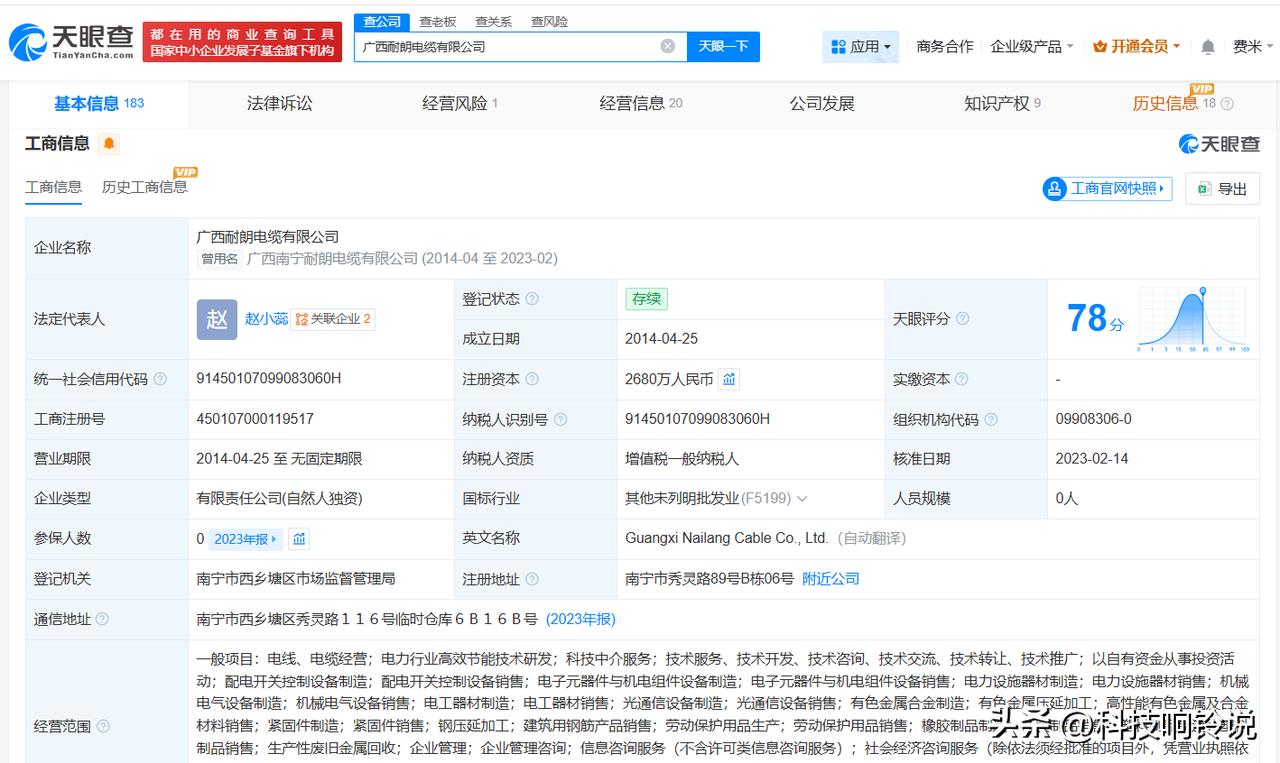Viewport: 1280px width, 763px height.
Task: Click the 附近公司 nearby companies link
Action: coord(831,579)
